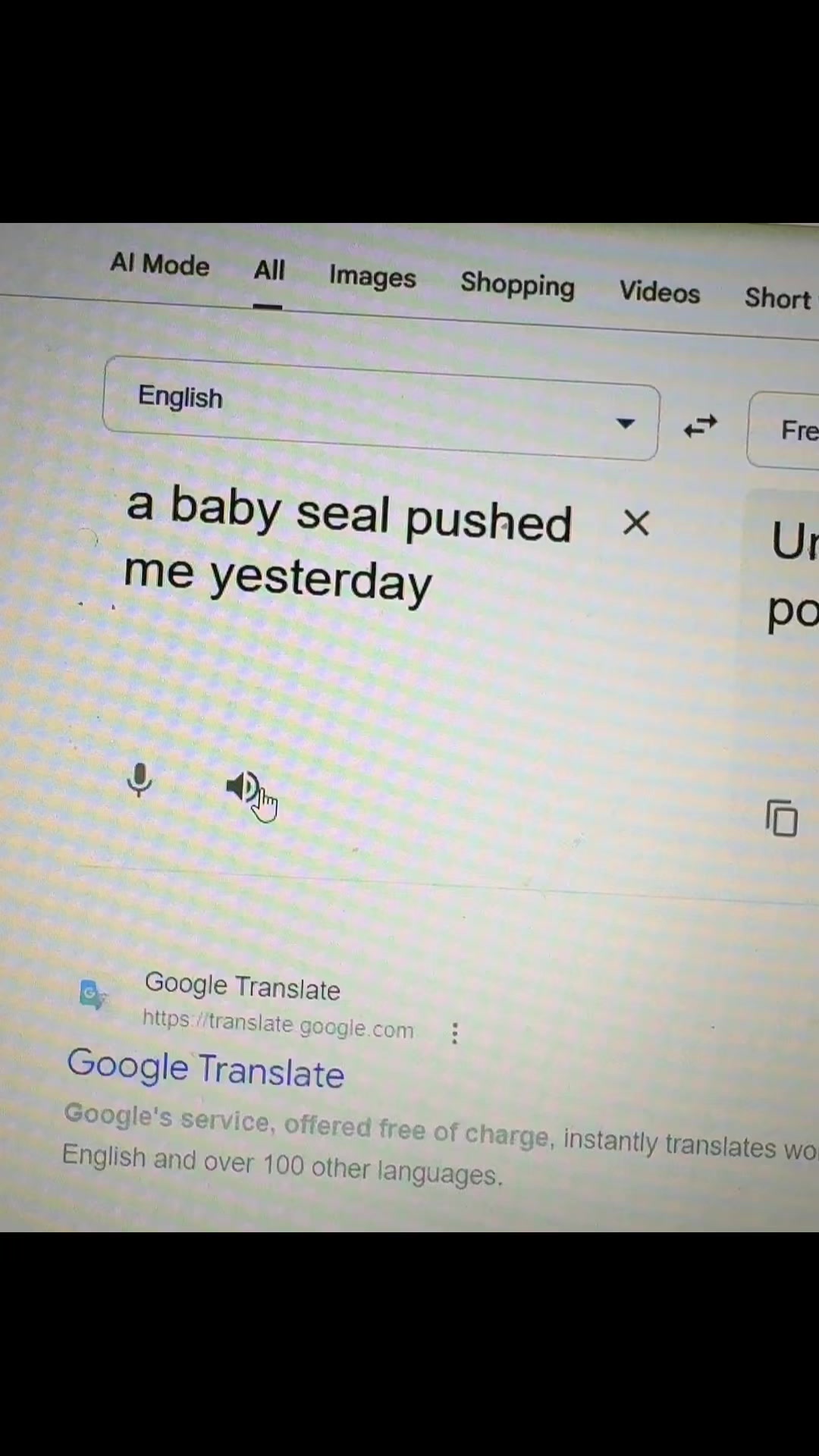This screenshot has height=1456, width=819.
Task: Click the arrow in the English dropdown
Action: pos(626,423)
